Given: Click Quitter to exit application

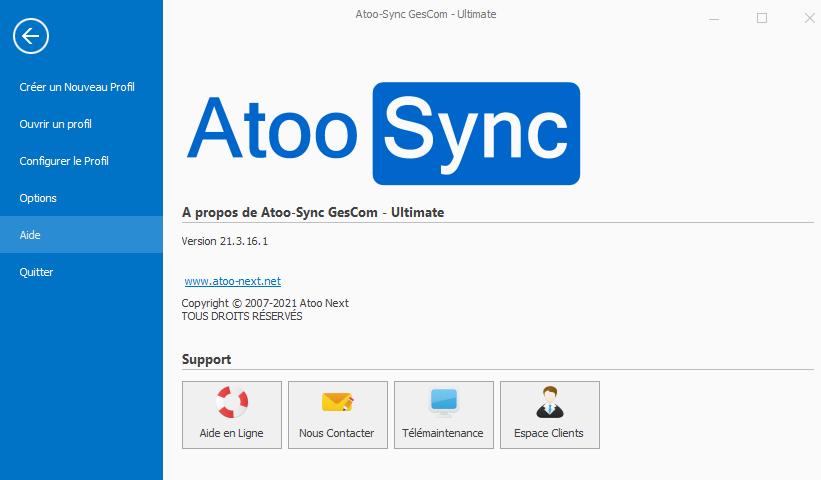Looking at the screenshot, I should [x=36, y=272].
